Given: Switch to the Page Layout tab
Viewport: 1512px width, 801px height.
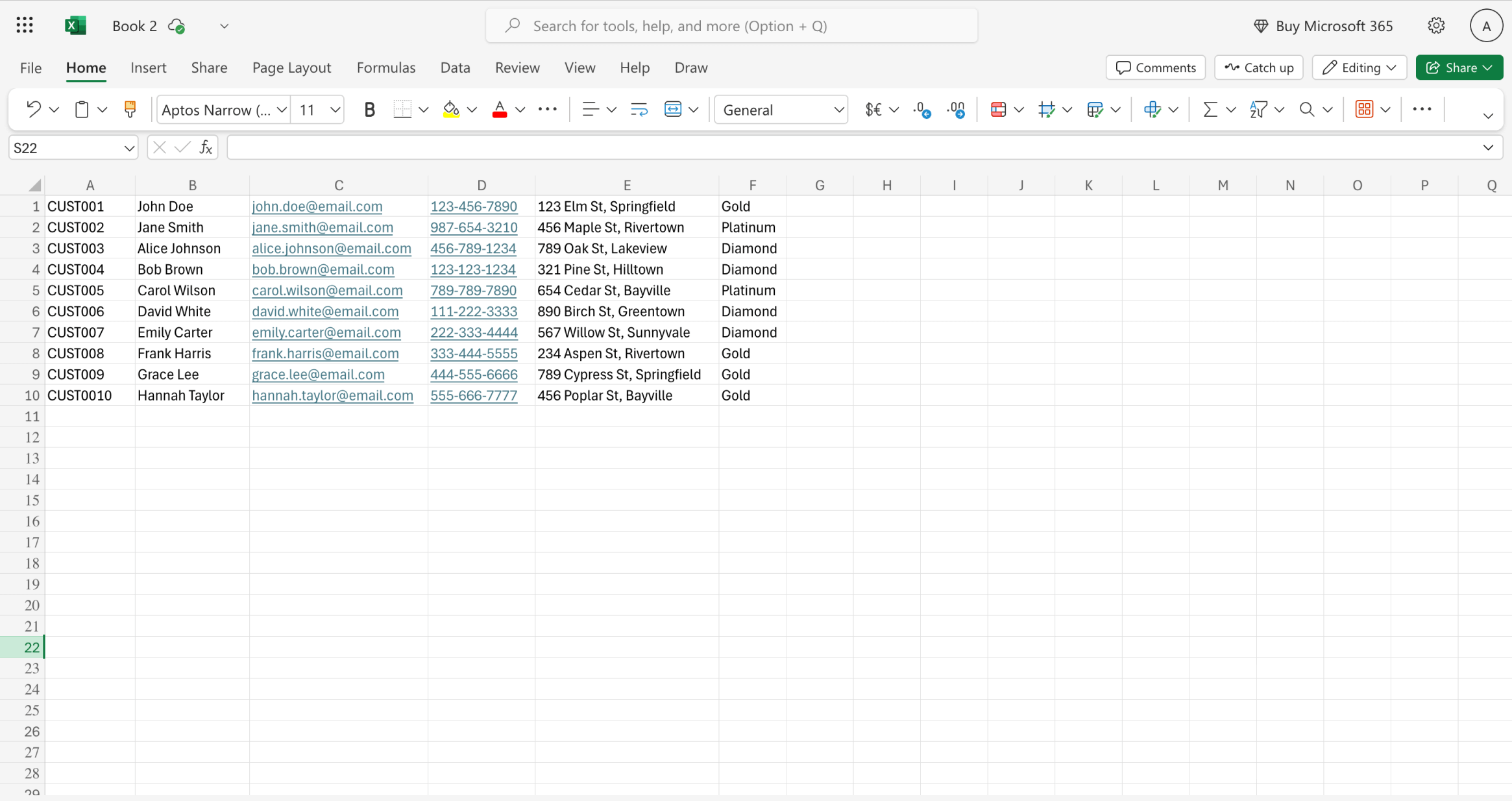Looking at the screenshot, I should click(291, 68).
